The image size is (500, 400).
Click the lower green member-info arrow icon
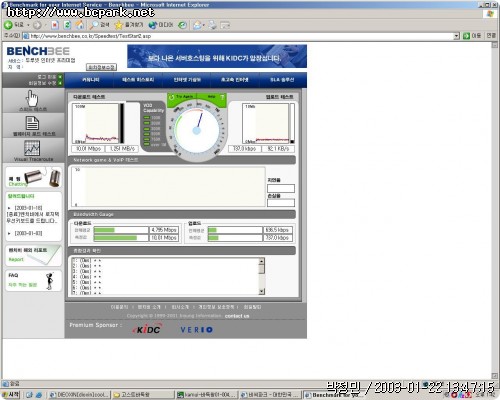tap(60, 83)
